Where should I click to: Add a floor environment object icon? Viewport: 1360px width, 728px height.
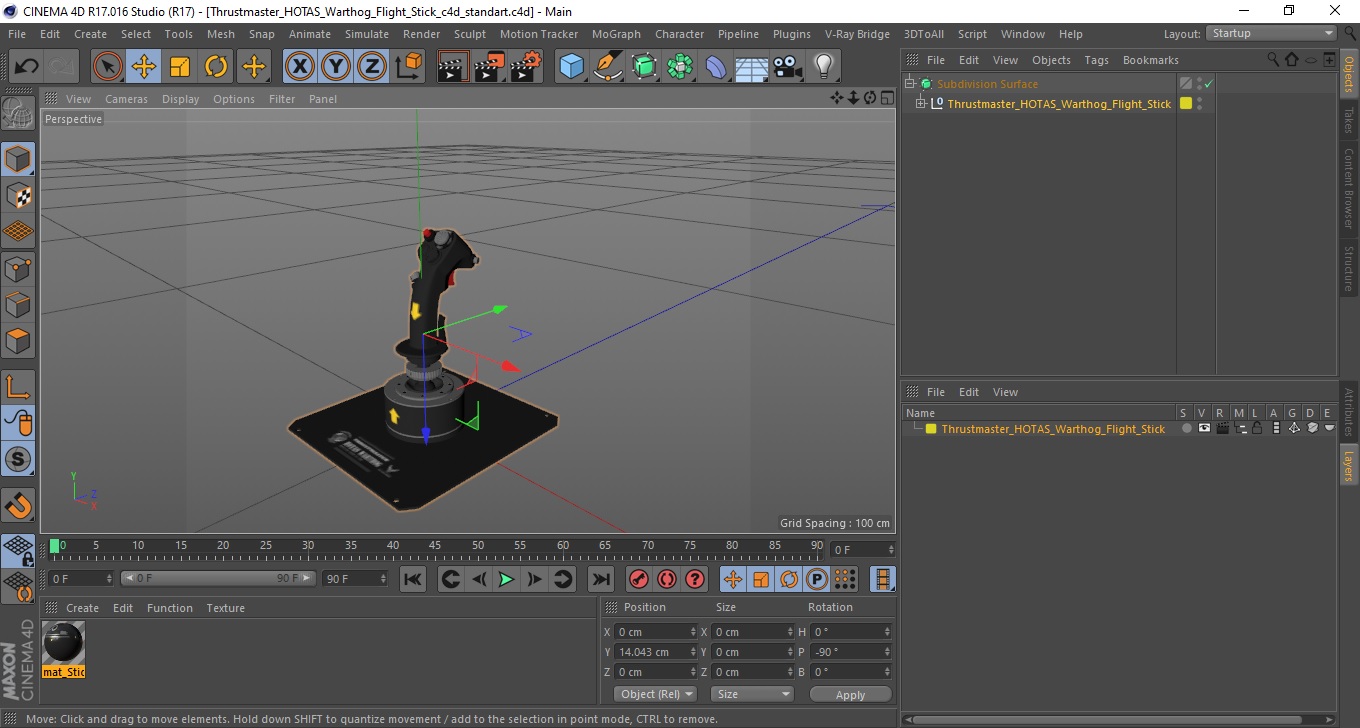click(x=752, y=67)
